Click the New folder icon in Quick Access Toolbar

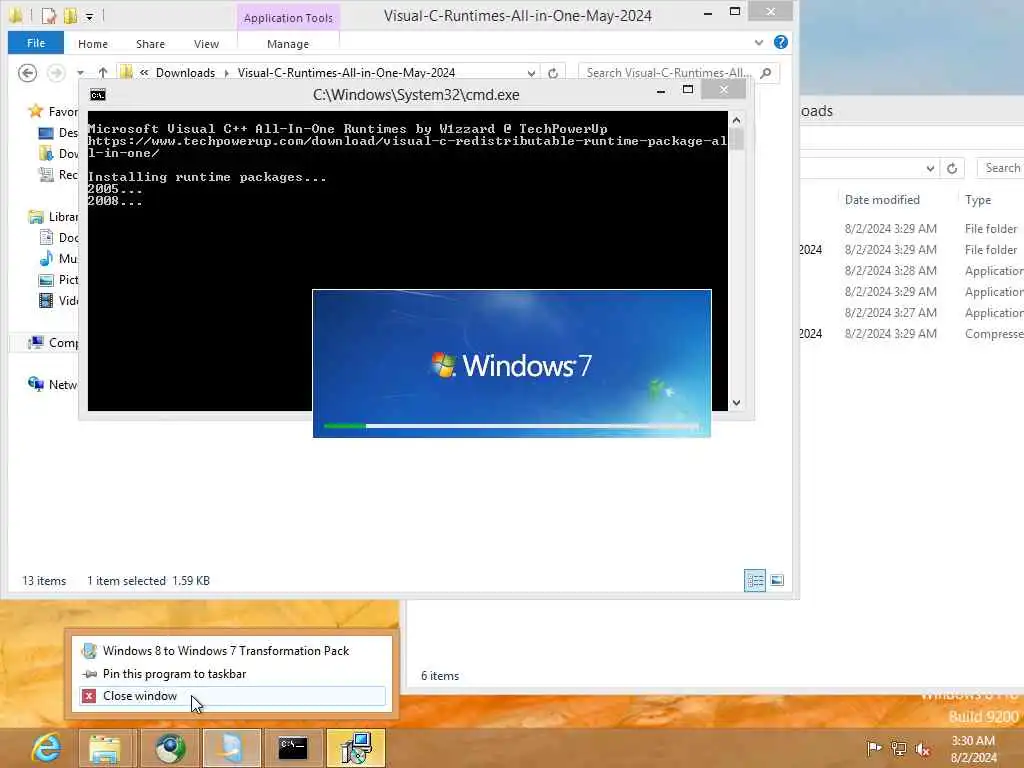(70, 16)
